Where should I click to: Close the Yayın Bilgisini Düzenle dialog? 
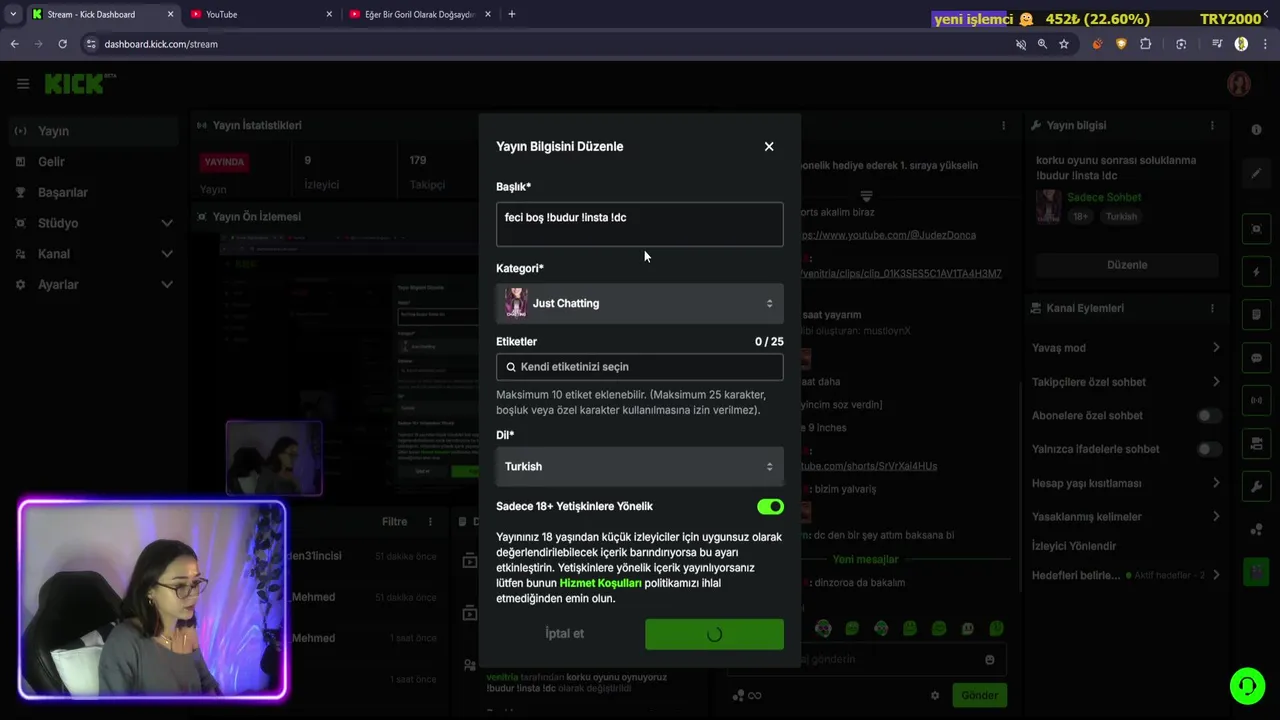coord(769,146)
